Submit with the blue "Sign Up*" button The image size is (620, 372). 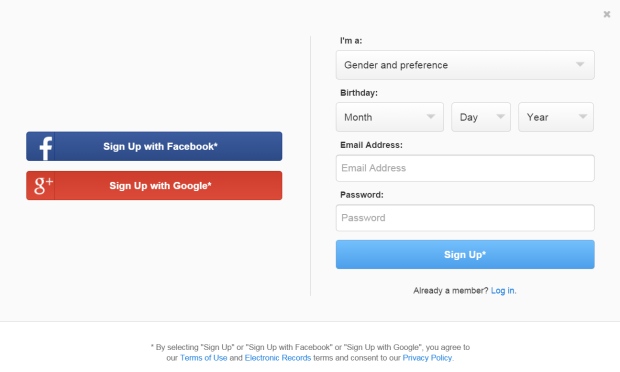point(465,255)
